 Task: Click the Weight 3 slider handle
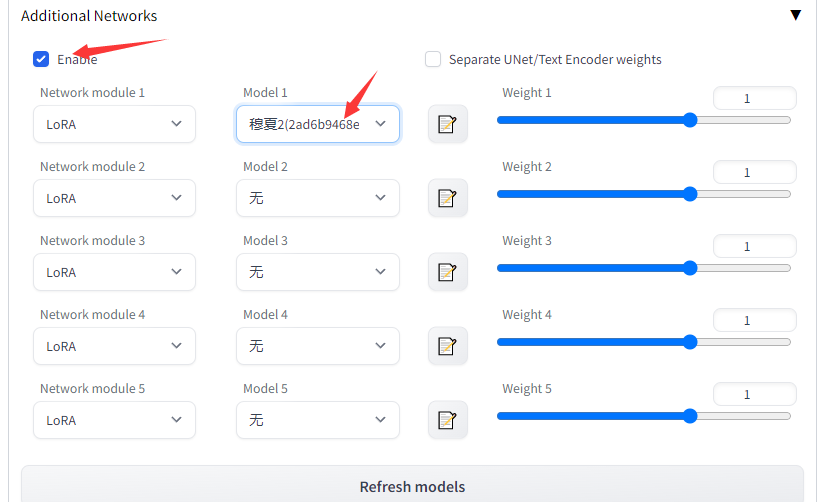coord(689,268)
